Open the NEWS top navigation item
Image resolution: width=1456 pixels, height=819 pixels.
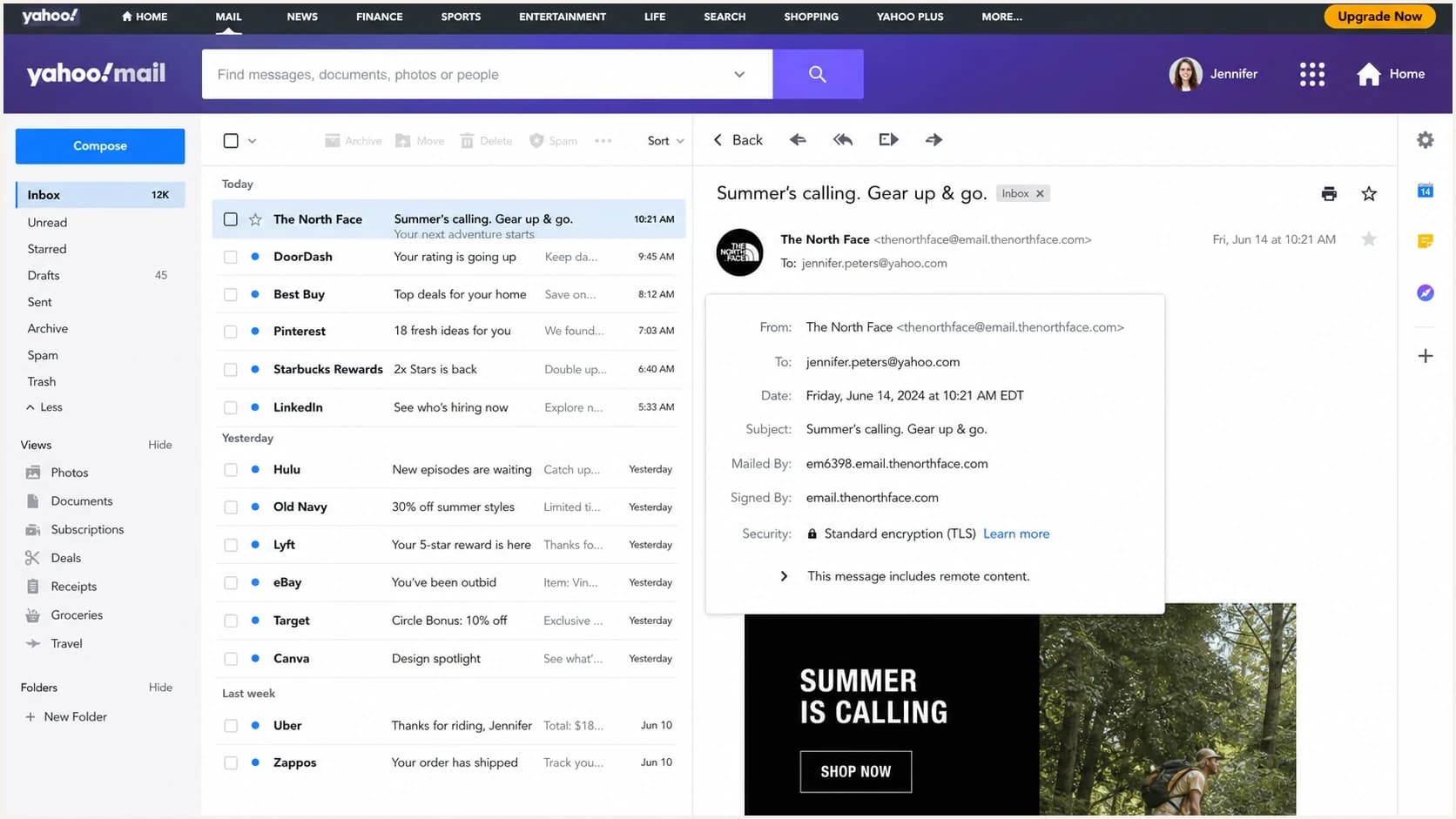[x=302, y=17]
